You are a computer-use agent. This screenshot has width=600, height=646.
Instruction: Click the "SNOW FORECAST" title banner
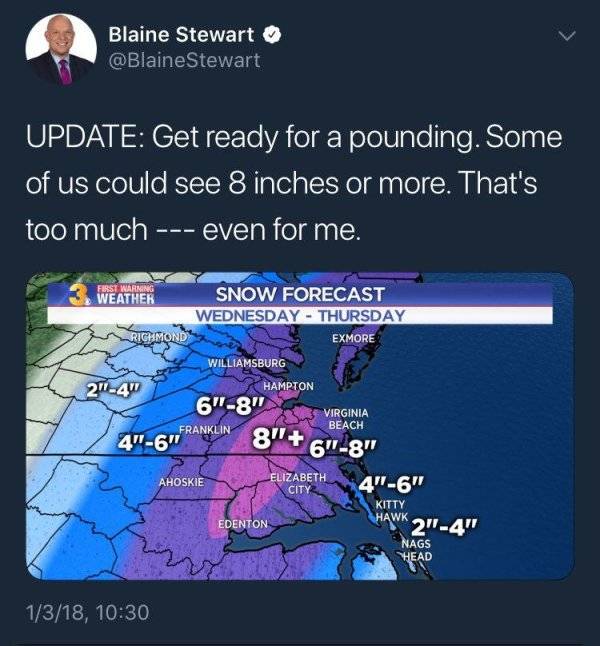tap(300, 294)
